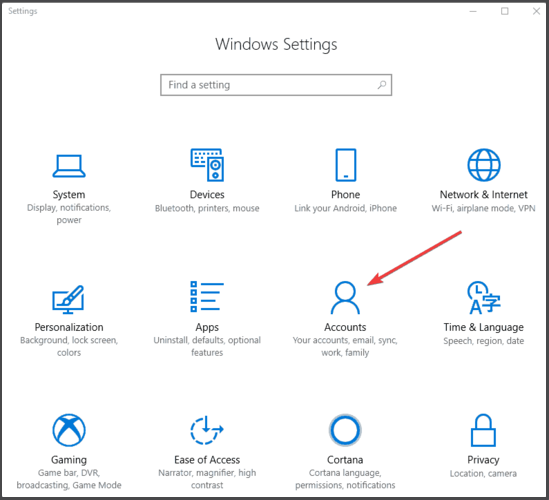Image resolution: width=549 pixels, height=500 pixels.
Task: Click 'Display, notifications, power' description
Action: coord(69,214)
